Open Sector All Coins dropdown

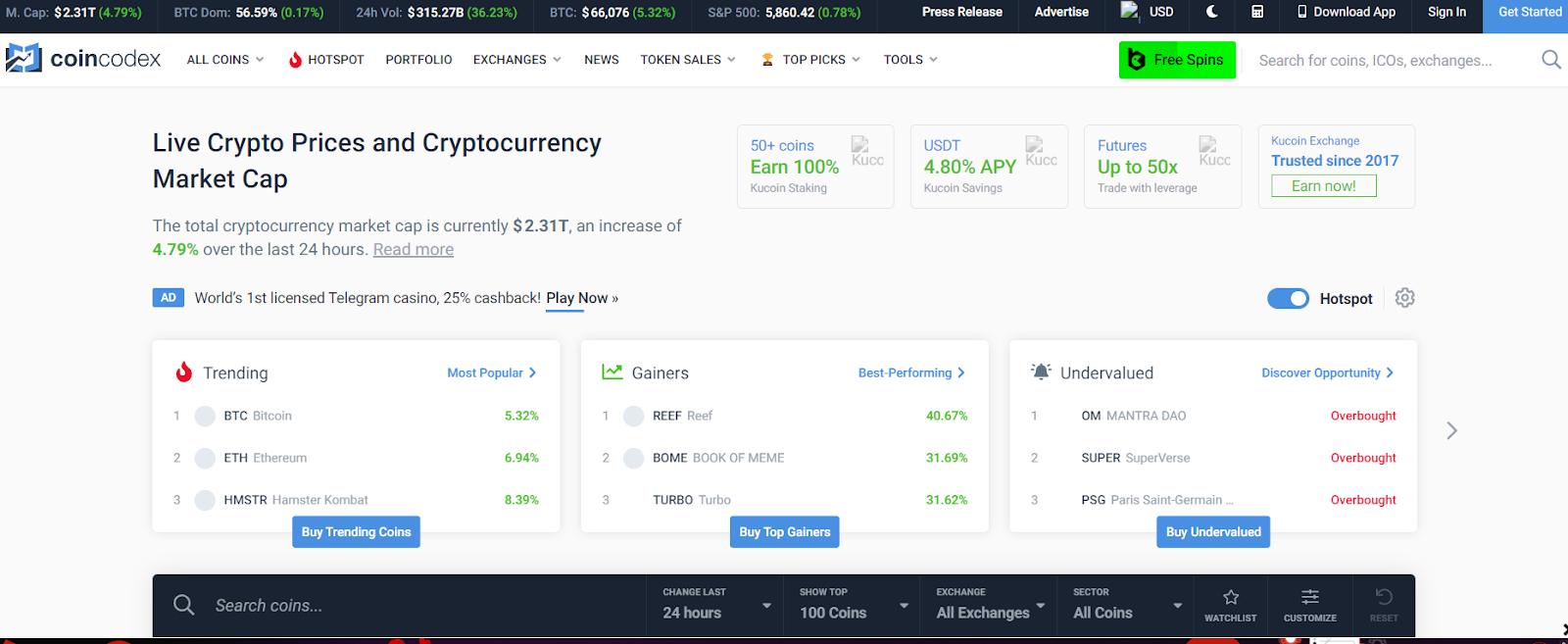[x=1126, y=605]
